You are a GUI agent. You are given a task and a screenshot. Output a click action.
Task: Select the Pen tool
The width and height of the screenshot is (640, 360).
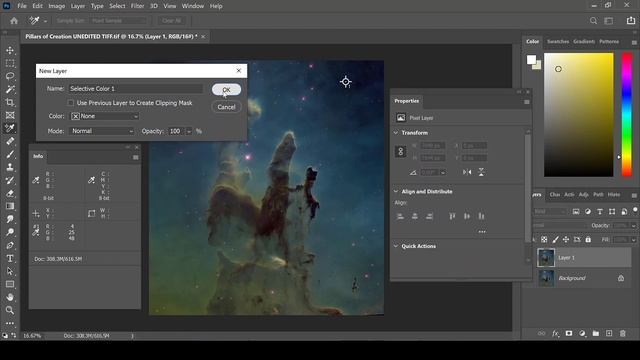pyautogui.click(x=10, y=245)
